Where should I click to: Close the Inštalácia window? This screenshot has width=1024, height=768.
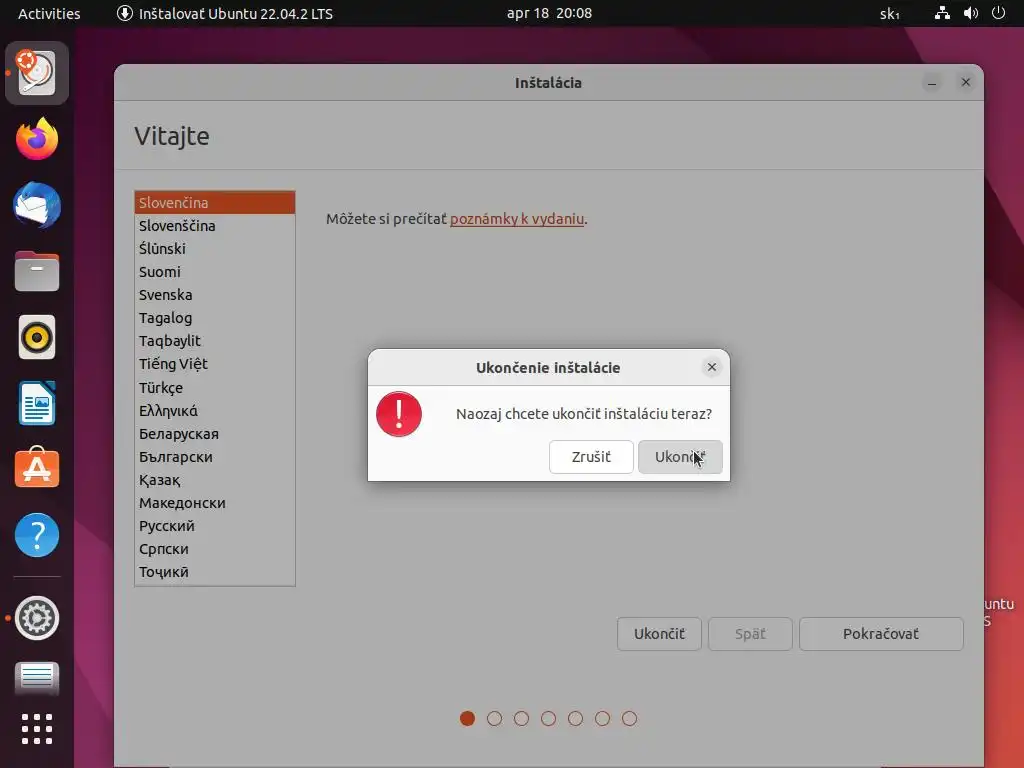(966, 82)
